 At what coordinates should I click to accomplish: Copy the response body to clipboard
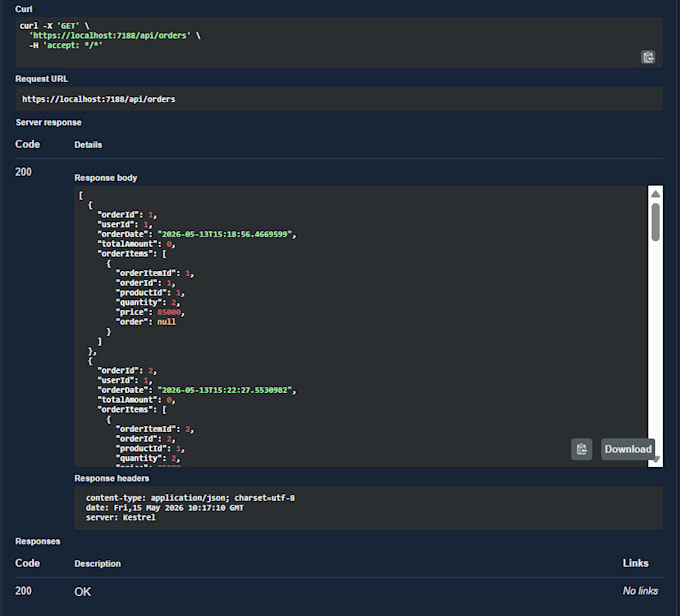click(x=582, y=449)
